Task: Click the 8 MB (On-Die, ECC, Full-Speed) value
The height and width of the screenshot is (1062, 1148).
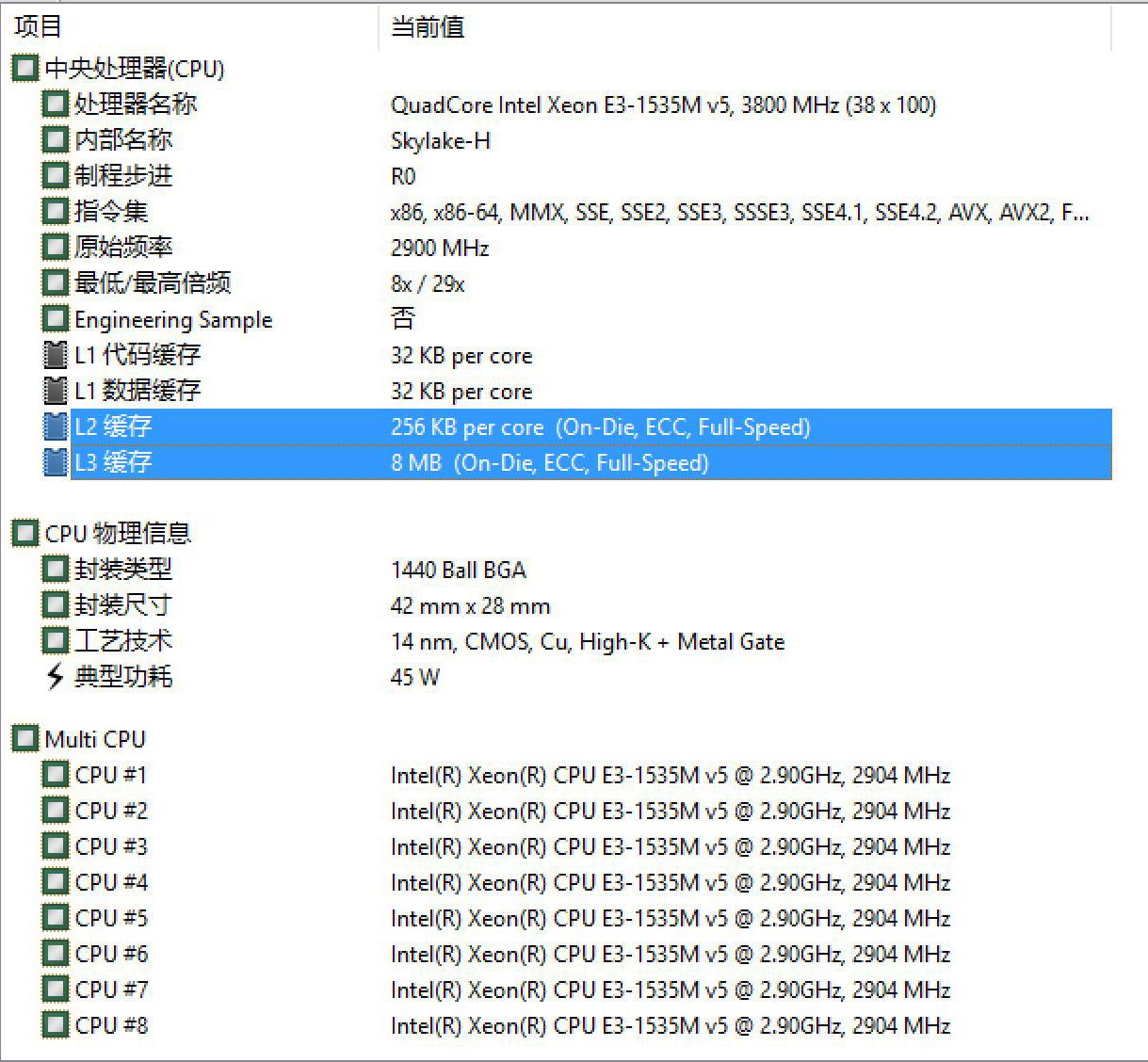Action: 550,462
